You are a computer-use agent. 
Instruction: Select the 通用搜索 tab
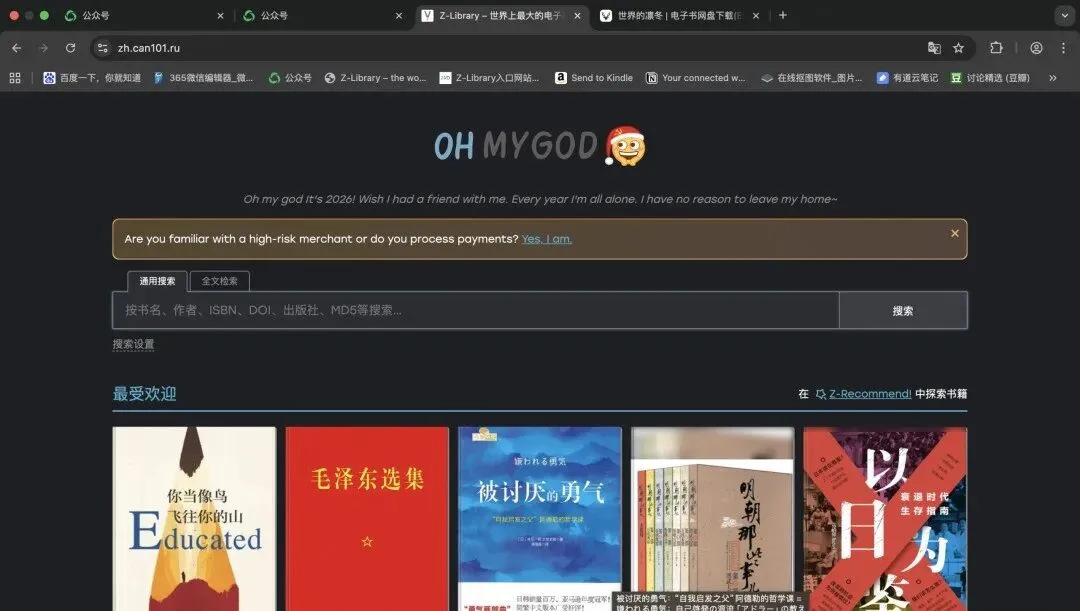tap(157, 281)
